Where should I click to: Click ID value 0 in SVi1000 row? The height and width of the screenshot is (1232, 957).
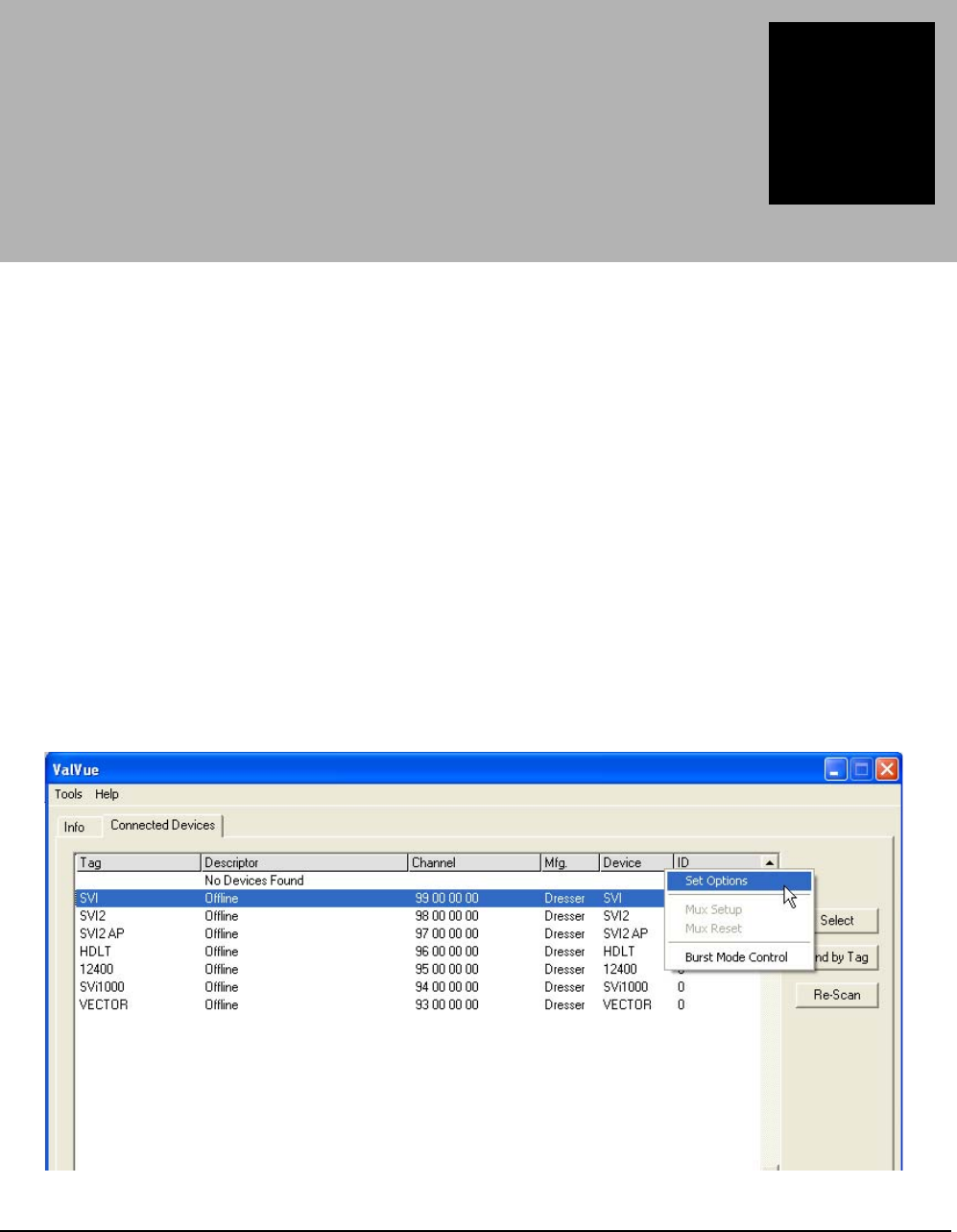coord(682,987)
